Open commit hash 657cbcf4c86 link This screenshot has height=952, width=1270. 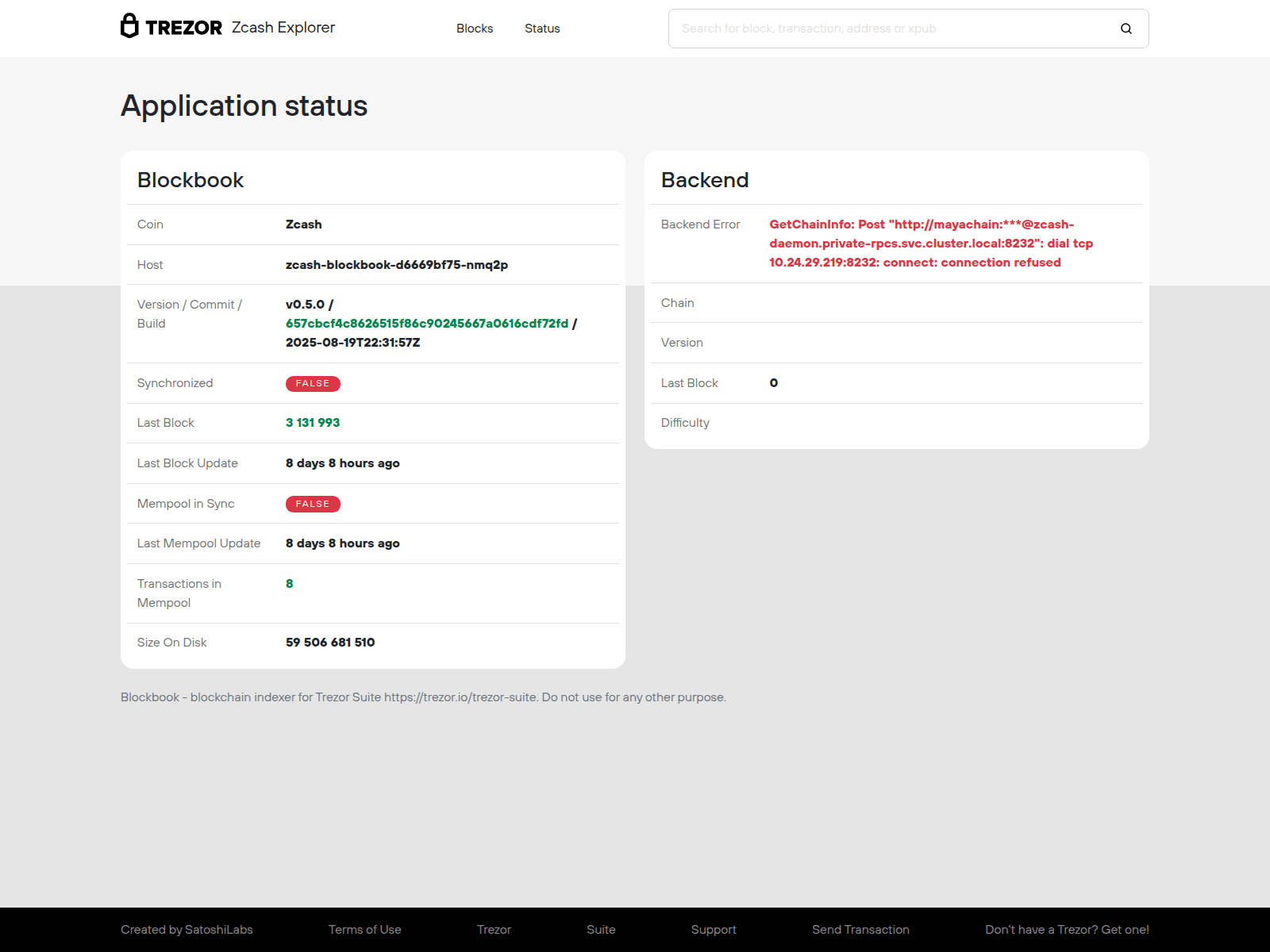(427, 324)
